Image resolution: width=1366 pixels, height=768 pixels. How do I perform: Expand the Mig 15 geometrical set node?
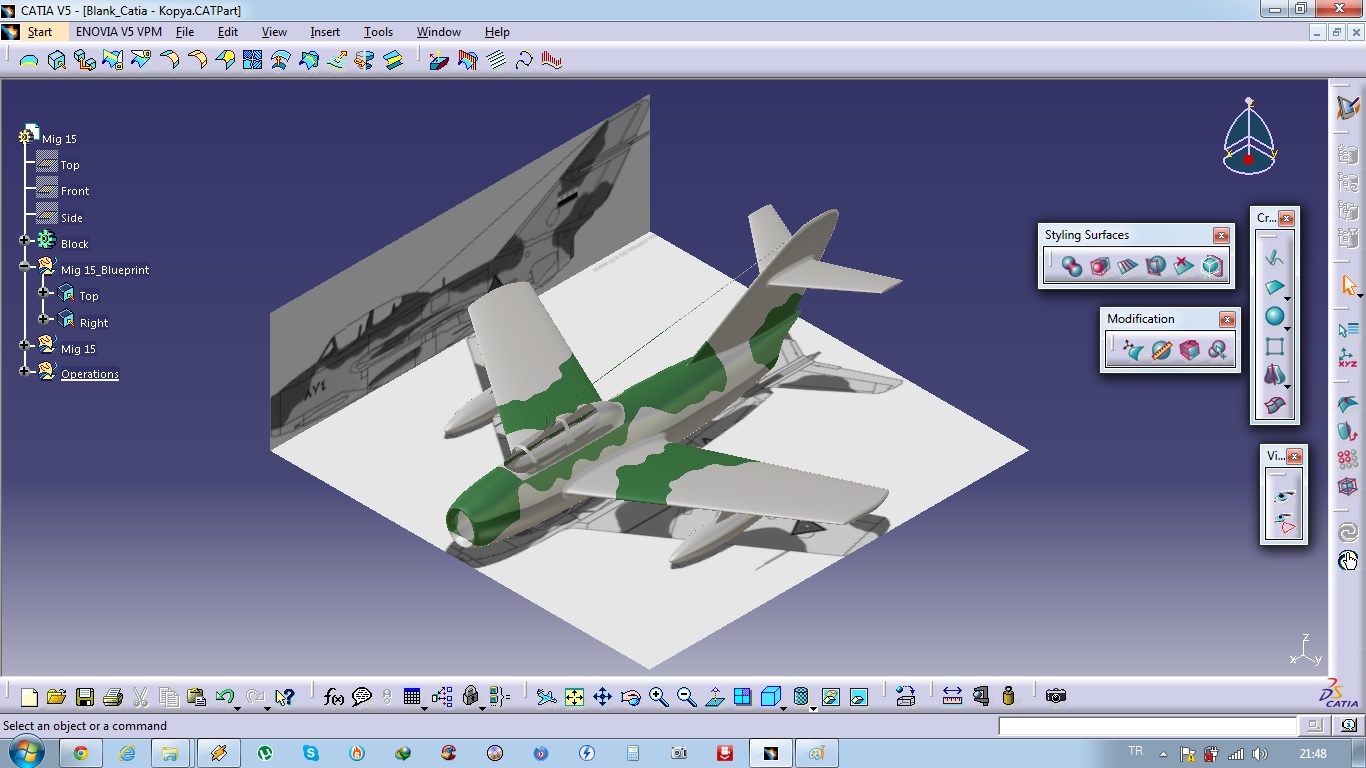click(x=24, y=345)
